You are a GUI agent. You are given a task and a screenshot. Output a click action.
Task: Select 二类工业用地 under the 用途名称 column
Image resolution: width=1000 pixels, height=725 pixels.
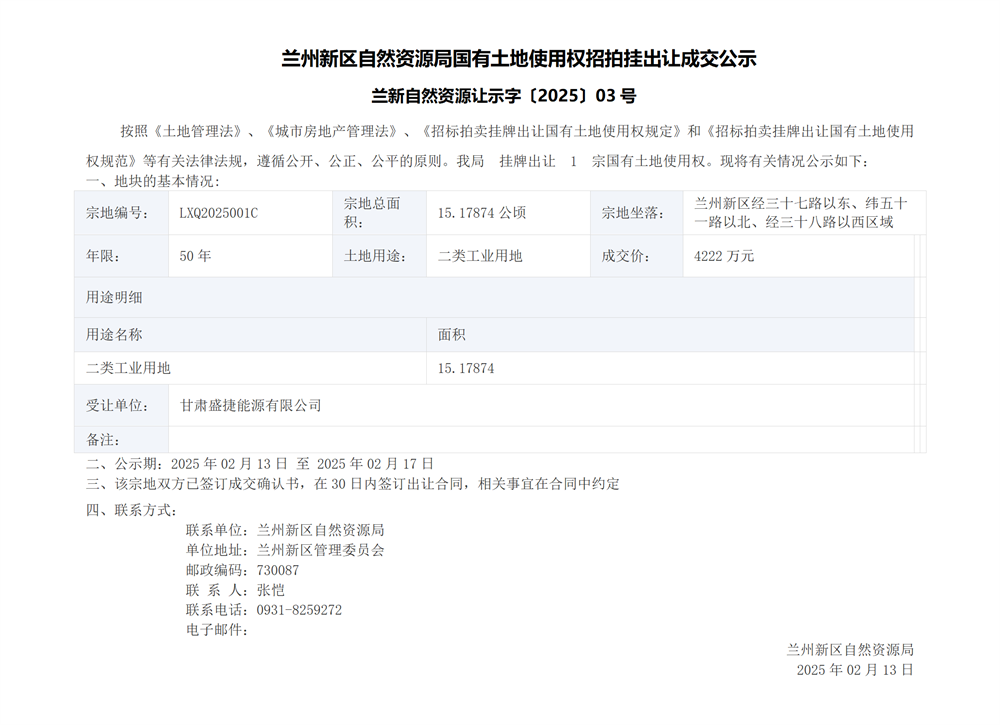pos(128,368)
